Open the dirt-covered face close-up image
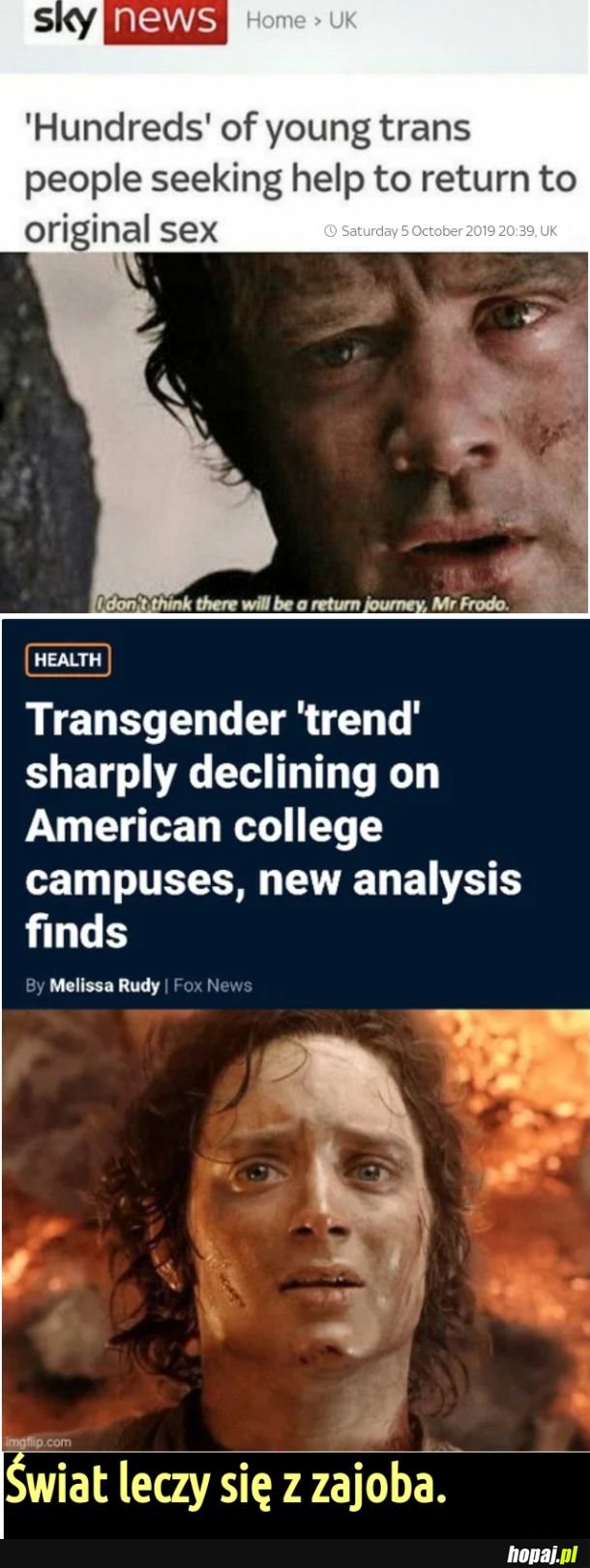The image size is (590, 1568). tap(294, 432)
